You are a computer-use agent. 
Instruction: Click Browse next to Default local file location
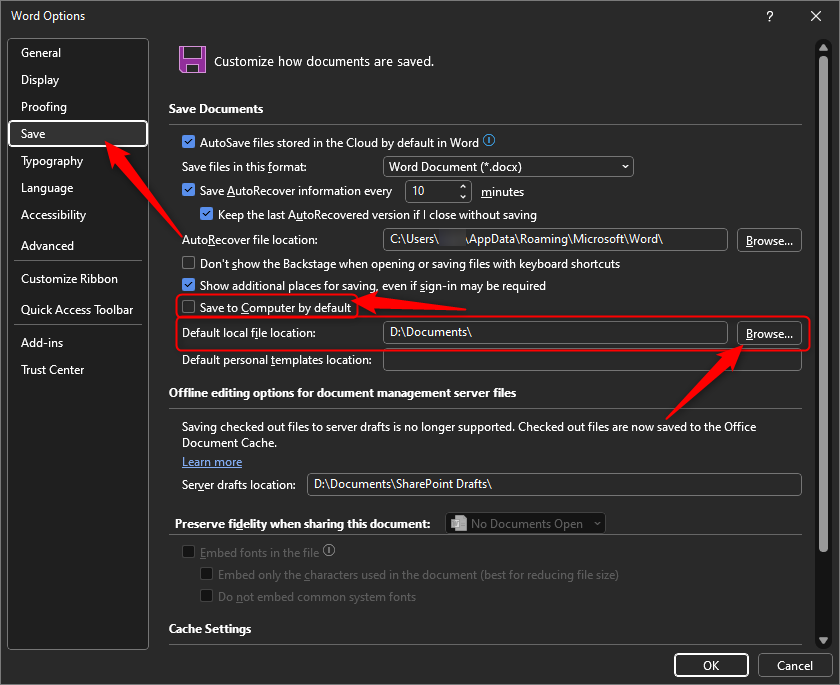coord(769,331)
